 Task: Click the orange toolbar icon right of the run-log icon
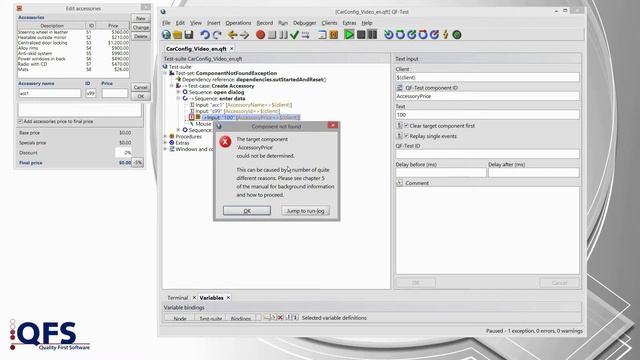tap(333, 35)
